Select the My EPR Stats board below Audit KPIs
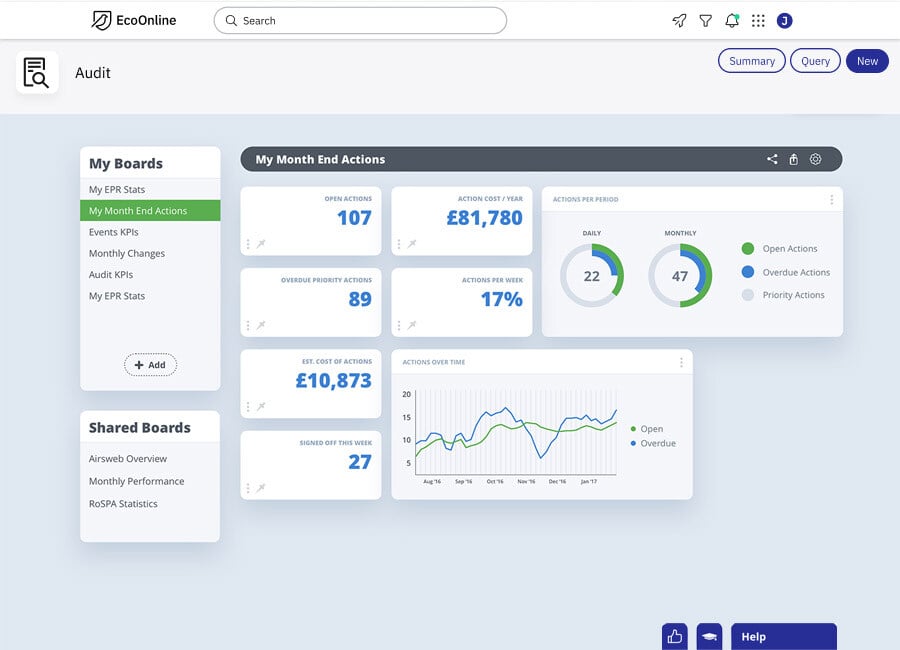900x650 pixels. click(150, 296)
